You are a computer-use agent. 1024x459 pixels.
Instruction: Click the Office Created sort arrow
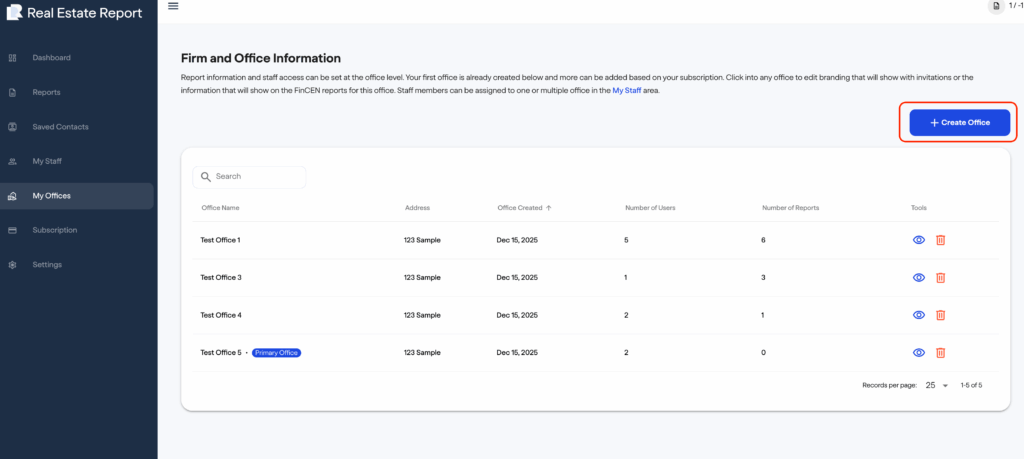point(549,208)
